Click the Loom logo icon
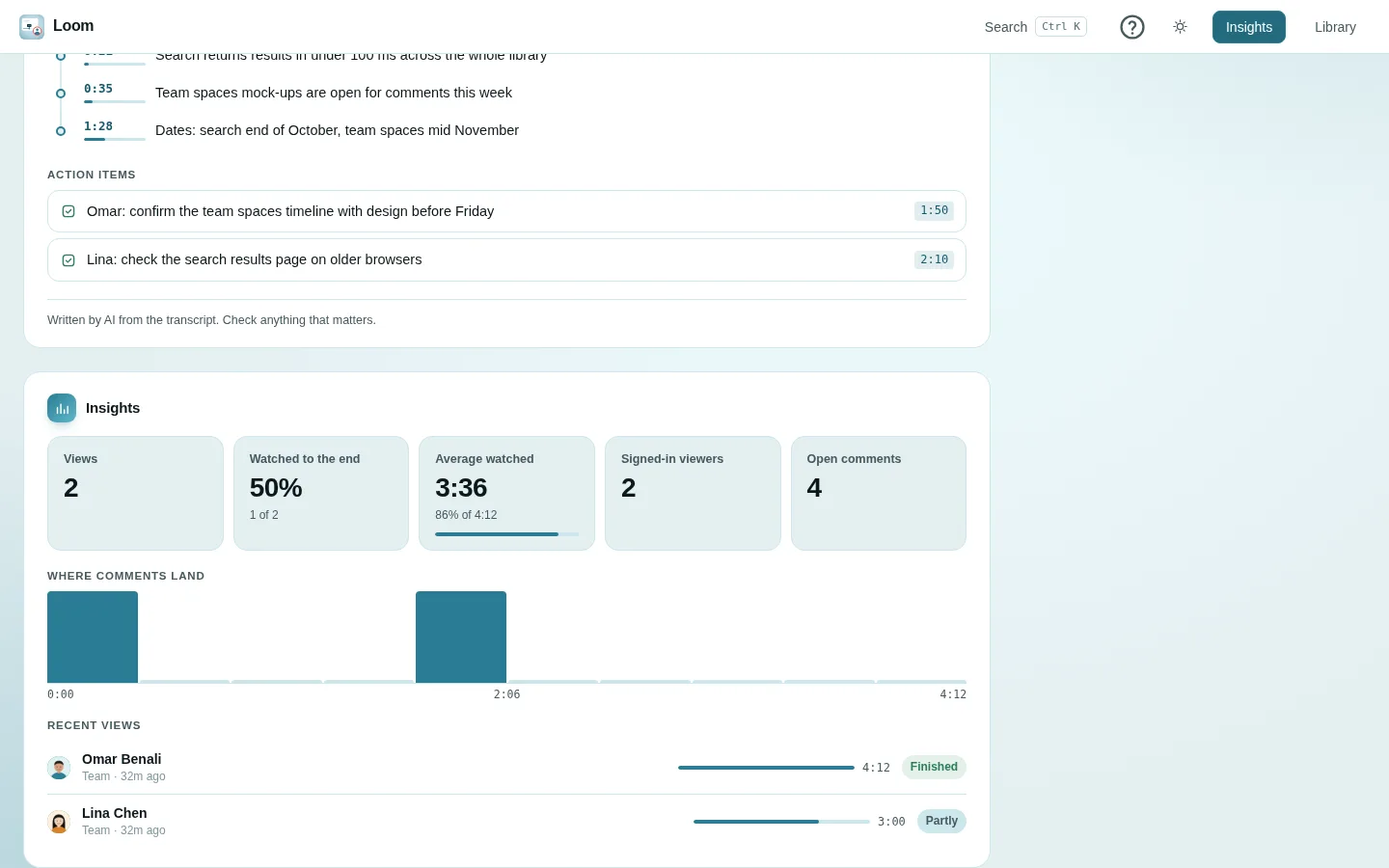The height and width of the screenshot is (868, 1389). click(x=32, y=27)
